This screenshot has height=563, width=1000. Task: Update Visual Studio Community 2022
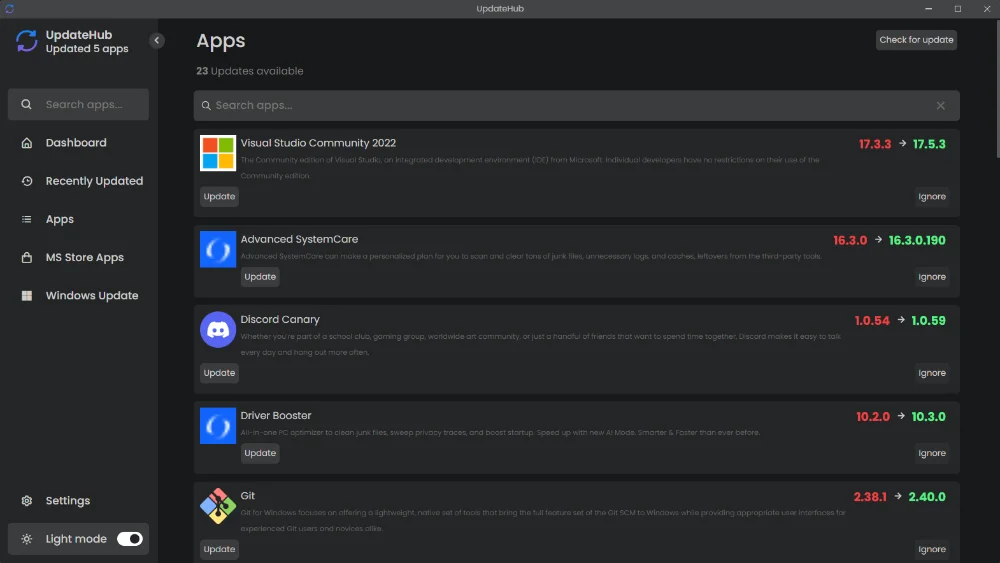219,197
